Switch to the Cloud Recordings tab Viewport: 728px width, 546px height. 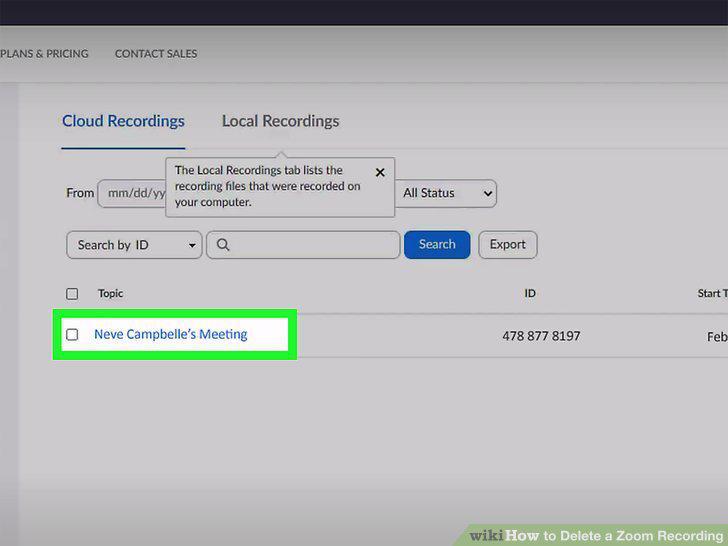pyautogui.click(x=123, y=121)
